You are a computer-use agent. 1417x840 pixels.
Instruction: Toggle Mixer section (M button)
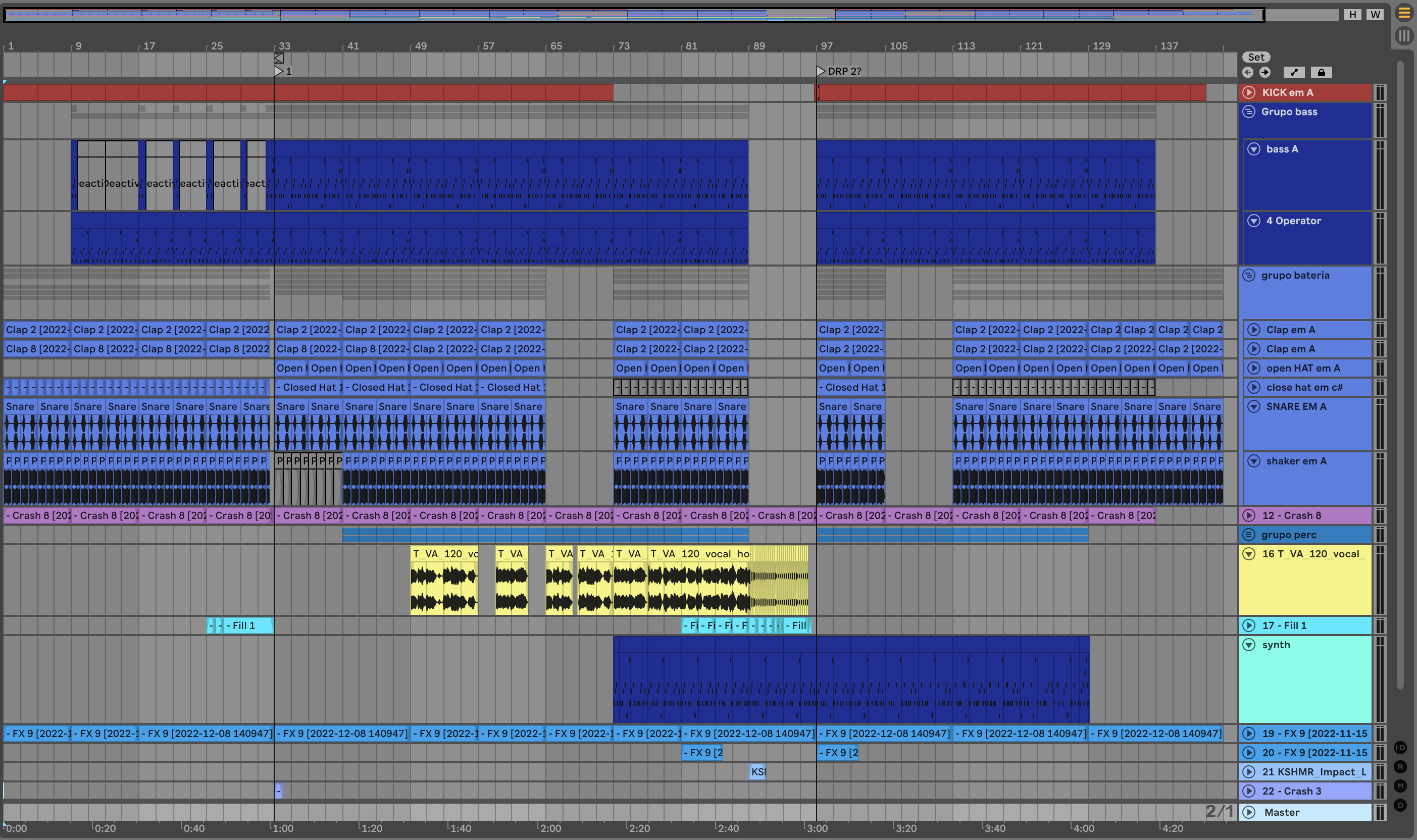(1400, 785)
